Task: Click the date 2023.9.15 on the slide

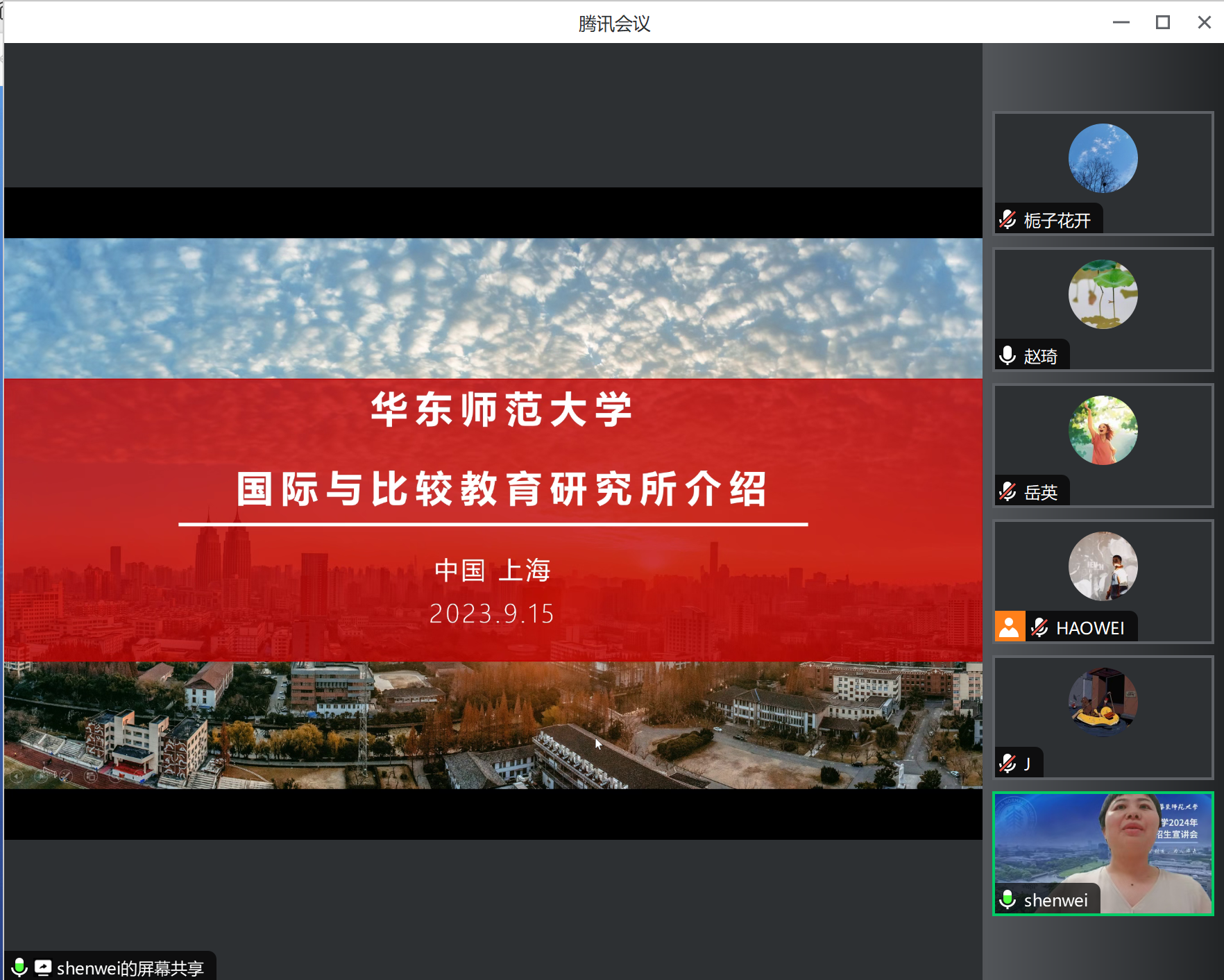Action: point(492,614)
